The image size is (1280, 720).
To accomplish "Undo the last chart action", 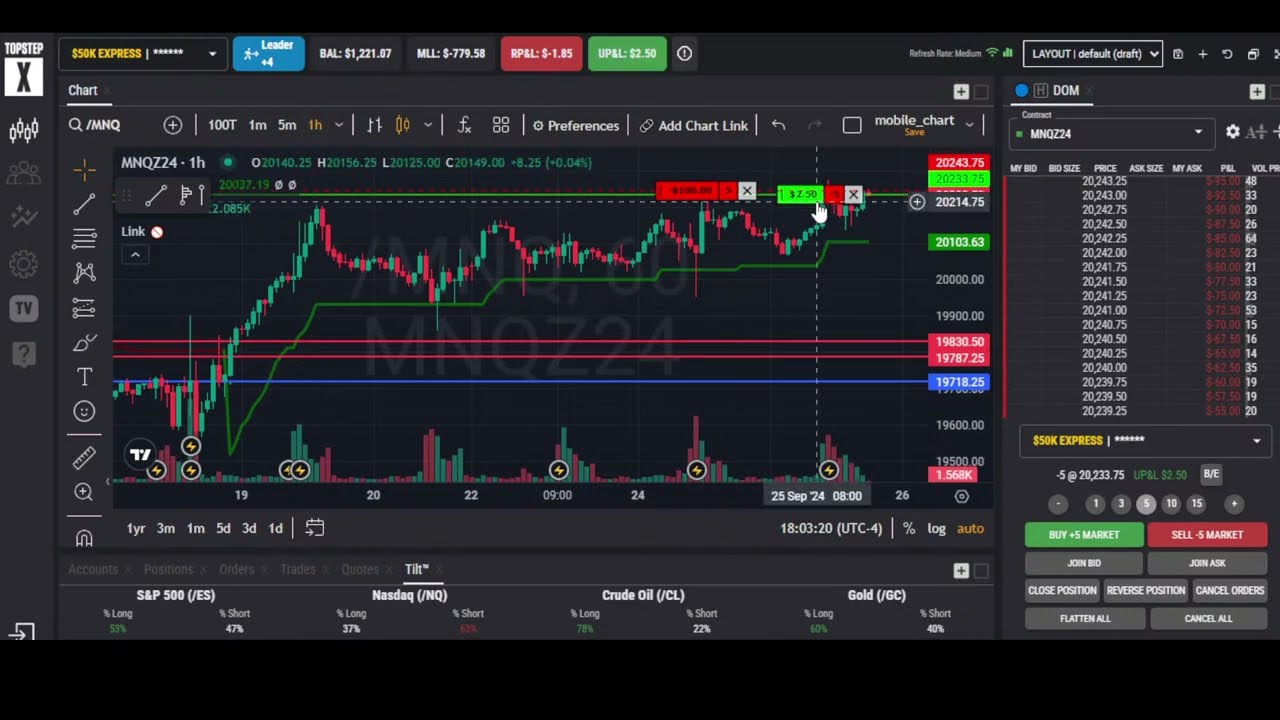I will click(778, 125).
